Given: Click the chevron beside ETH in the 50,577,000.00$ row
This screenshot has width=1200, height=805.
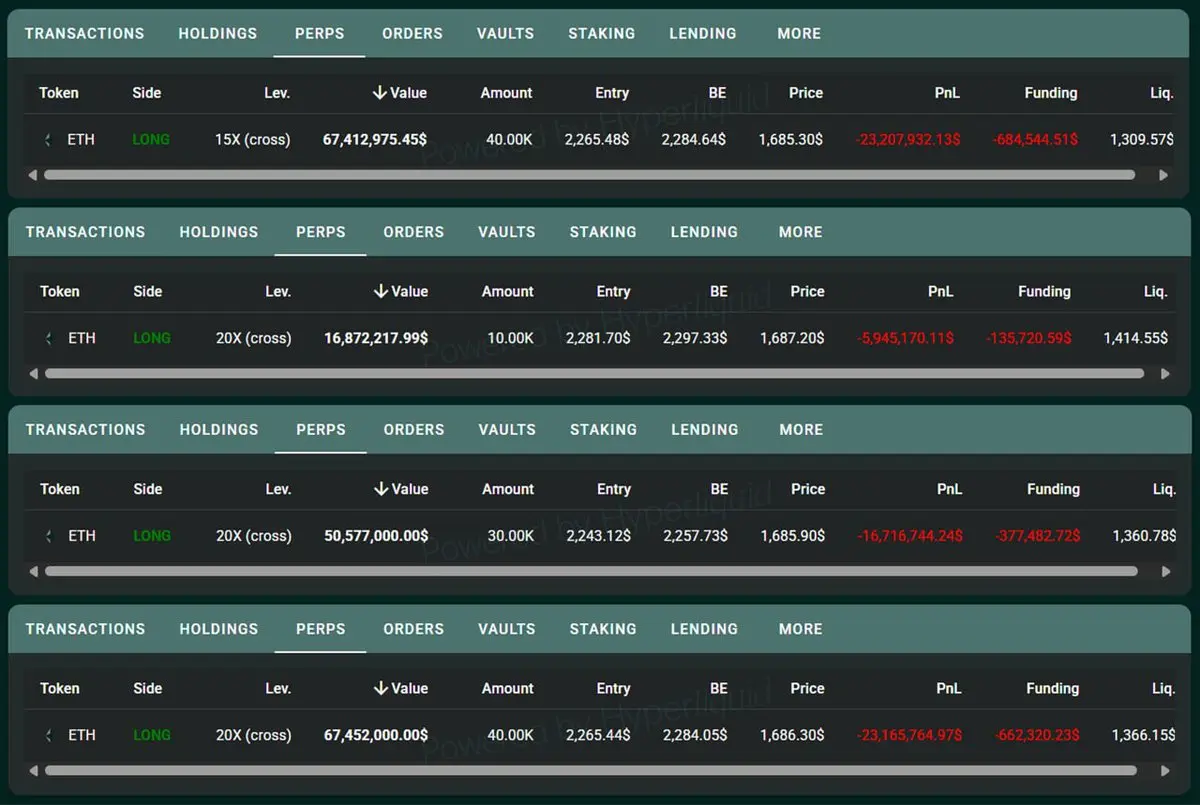Looking at the screenshot, I should click(x=49, y=536).
